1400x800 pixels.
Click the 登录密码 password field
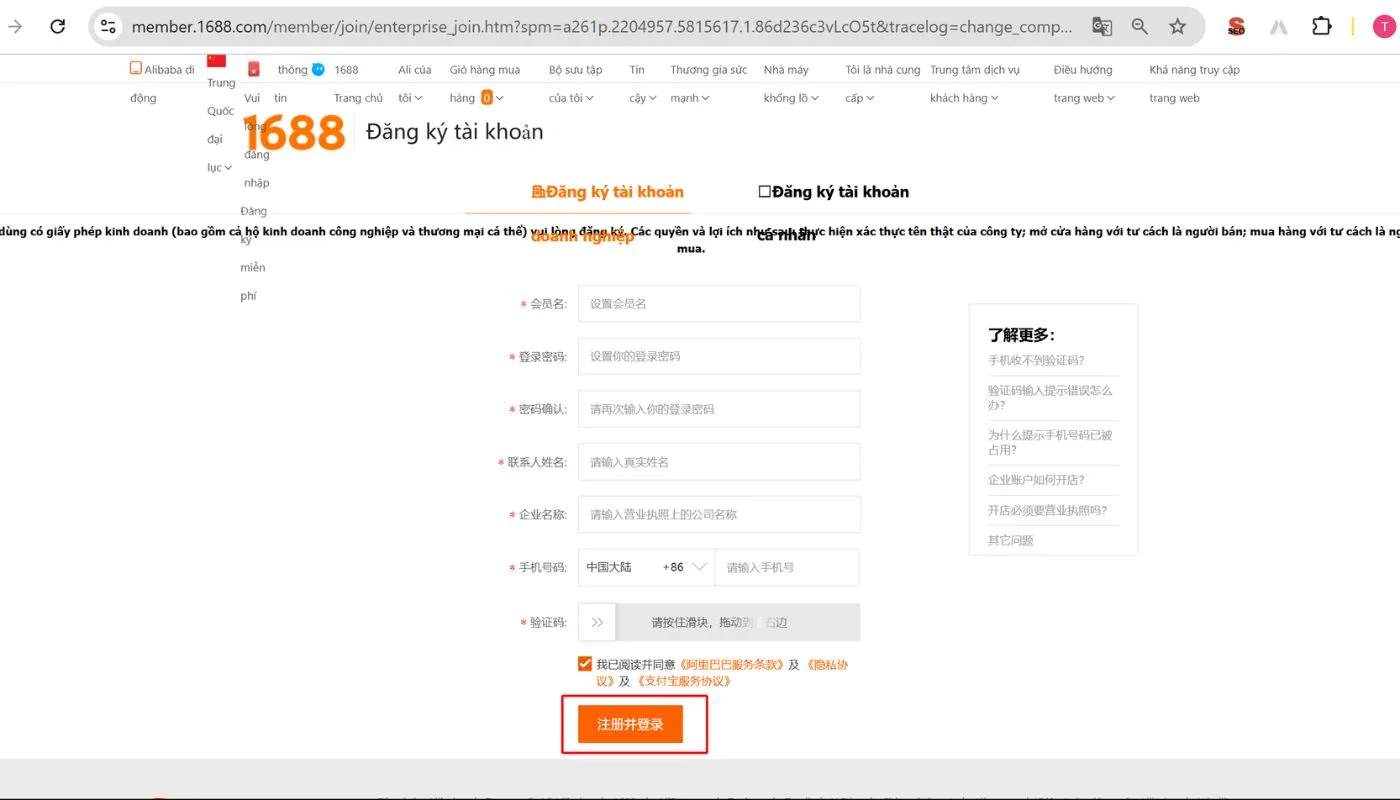click(719, 356)
